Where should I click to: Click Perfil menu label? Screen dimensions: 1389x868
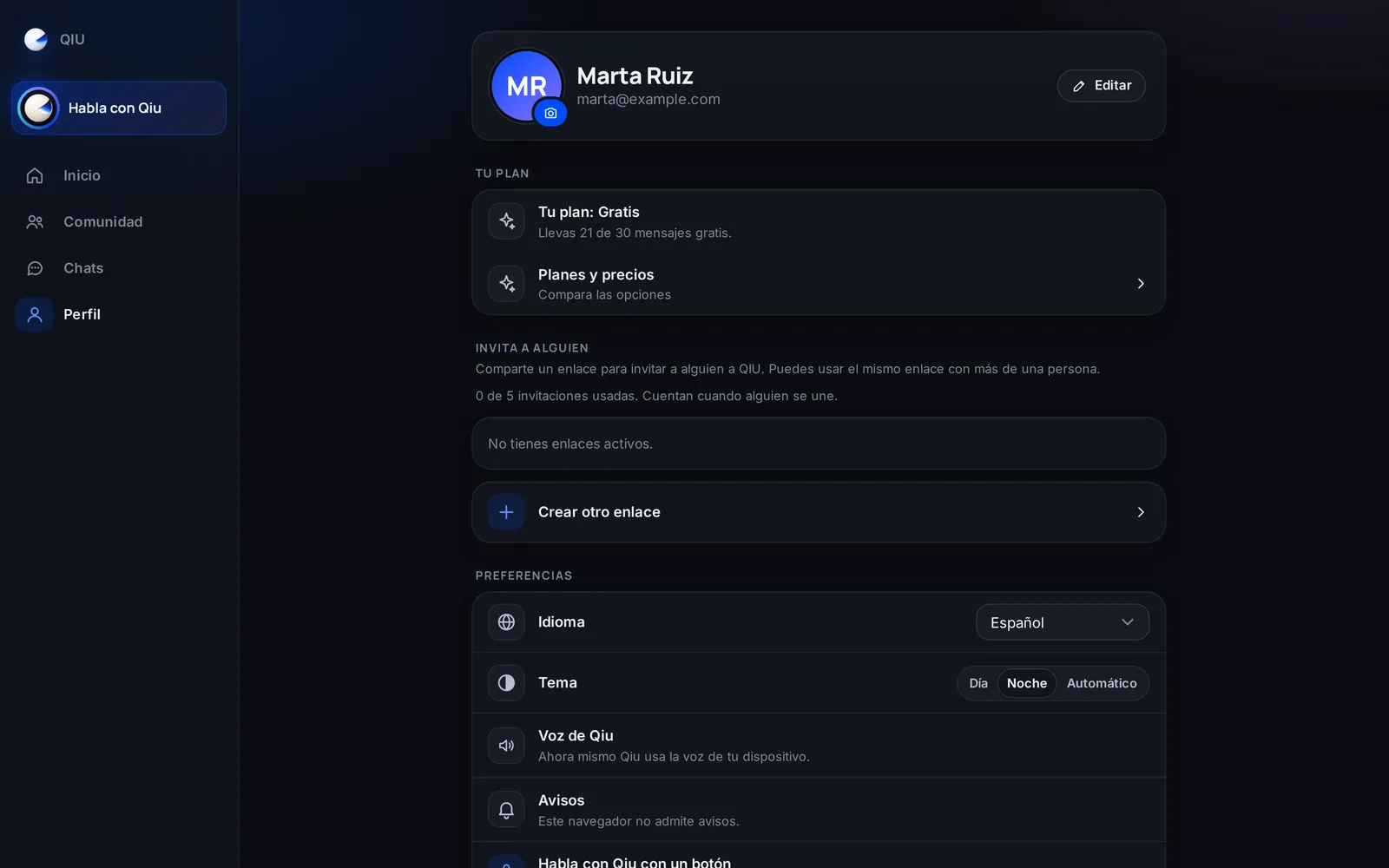82,314
